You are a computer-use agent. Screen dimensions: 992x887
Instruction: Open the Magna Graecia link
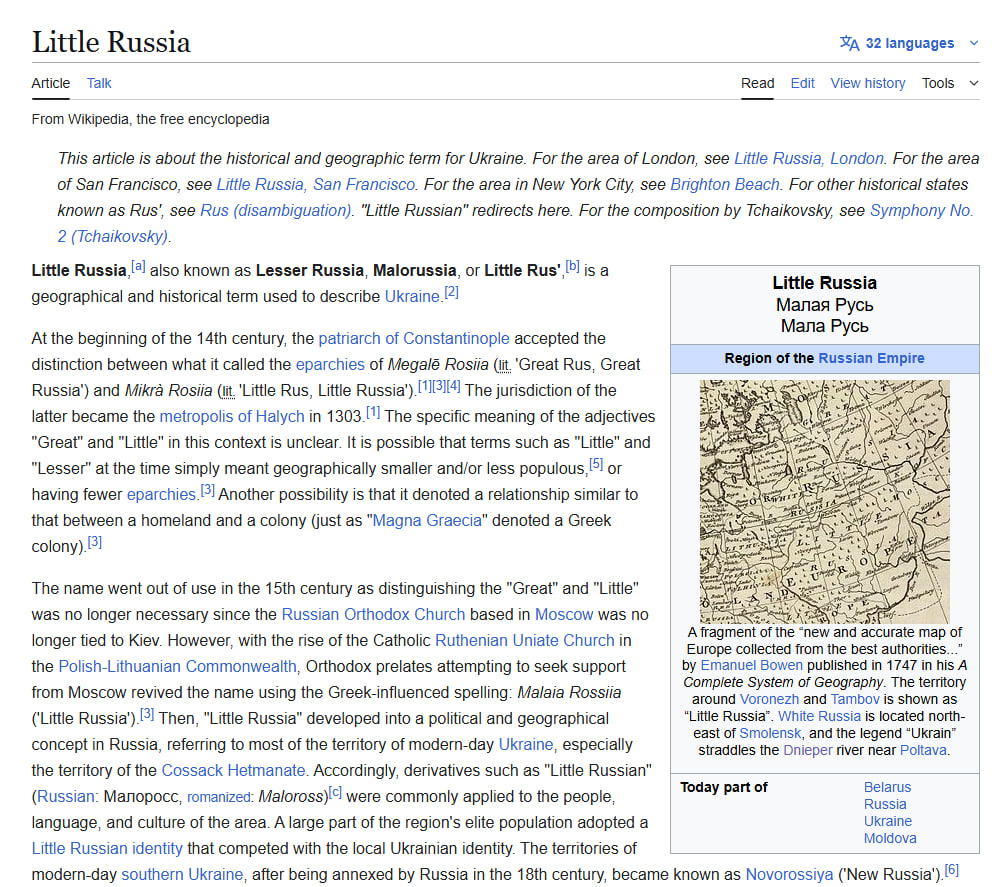click(427, 520)
